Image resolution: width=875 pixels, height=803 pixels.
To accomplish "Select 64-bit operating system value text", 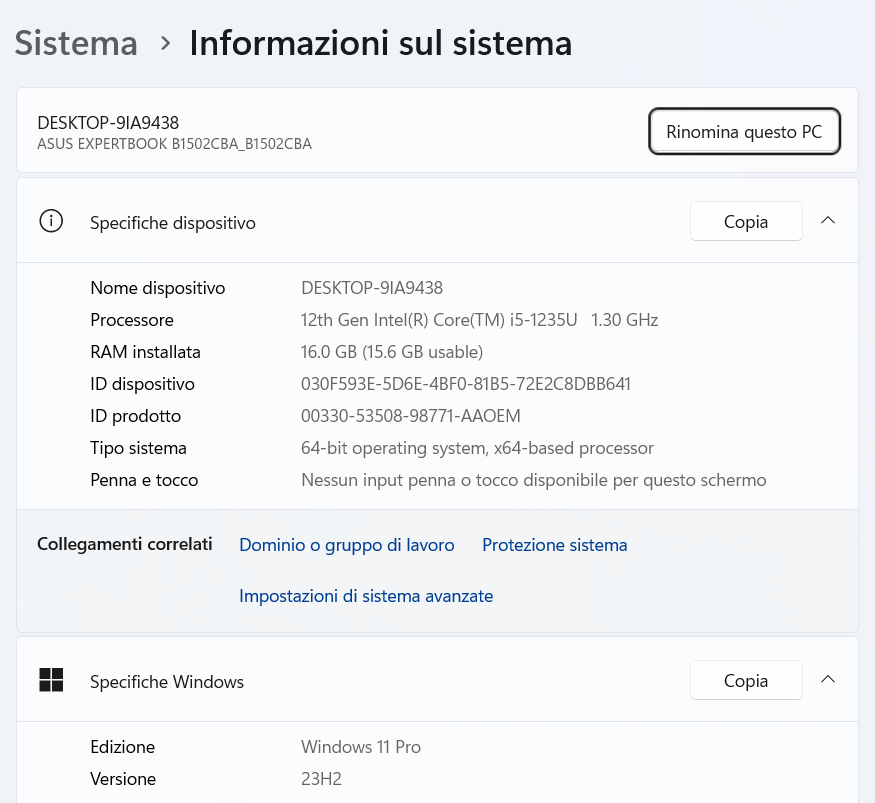I will (477, 448).
